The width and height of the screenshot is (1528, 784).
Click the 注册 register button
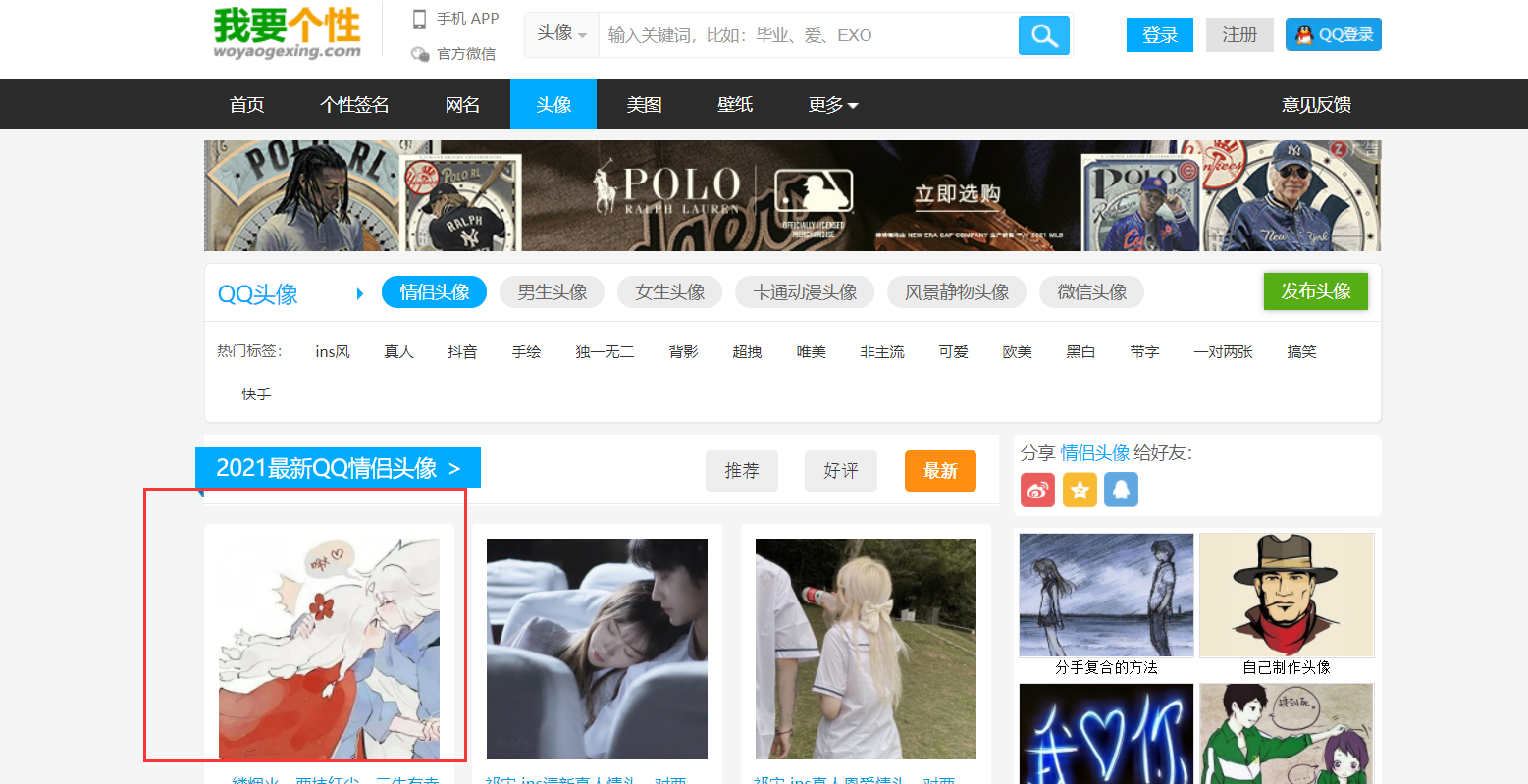1238,35
